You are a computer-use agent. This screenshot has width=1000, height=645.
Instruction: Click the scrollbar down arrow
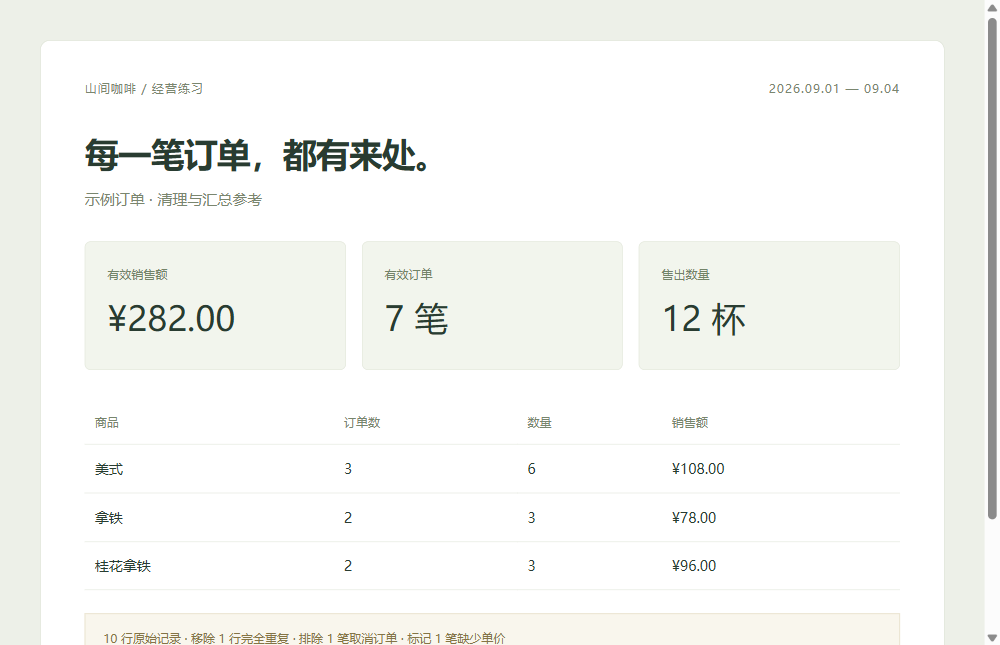point(992,637)
